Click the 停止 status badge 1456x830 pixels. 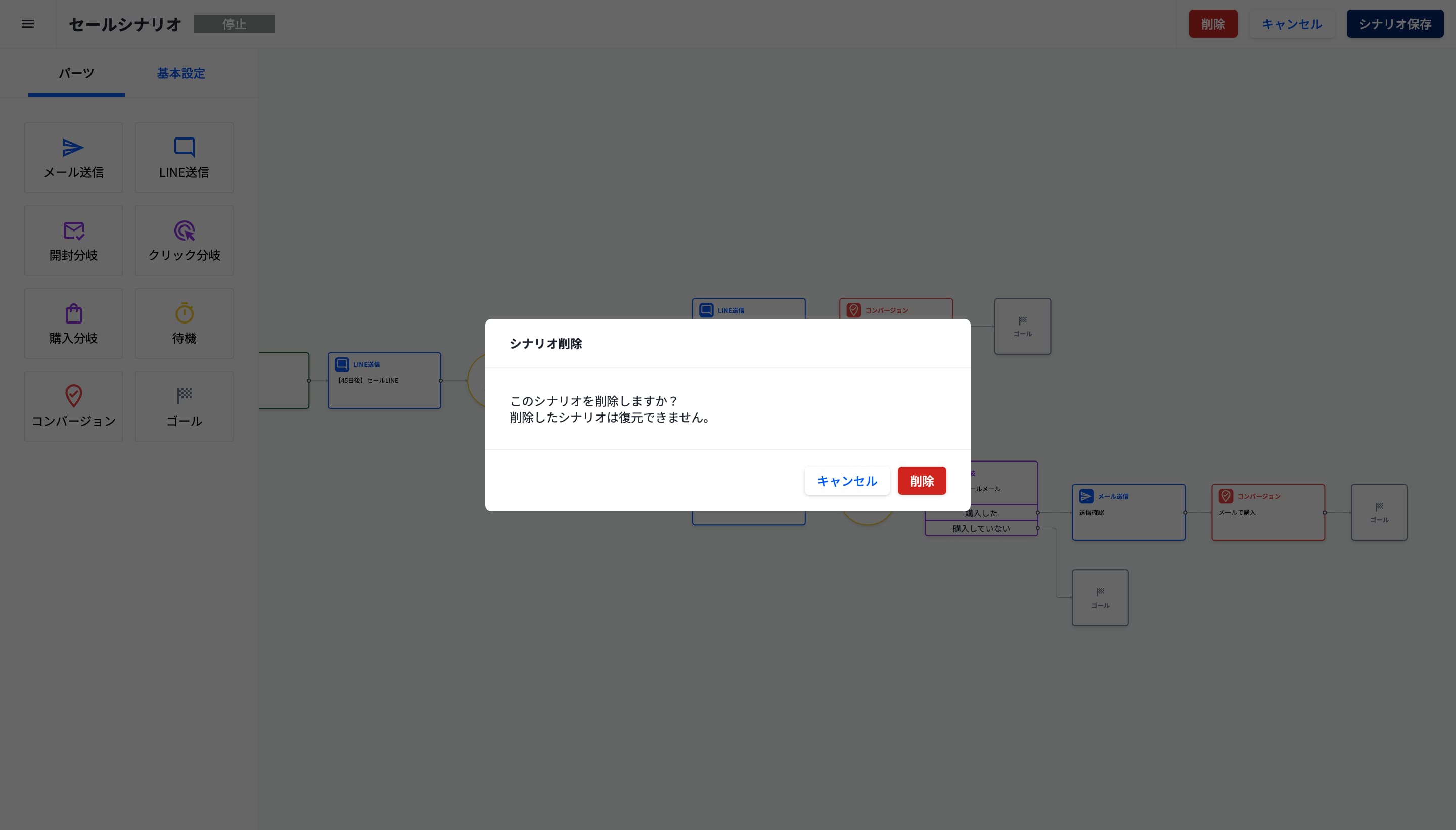click(x=234, y=24)
